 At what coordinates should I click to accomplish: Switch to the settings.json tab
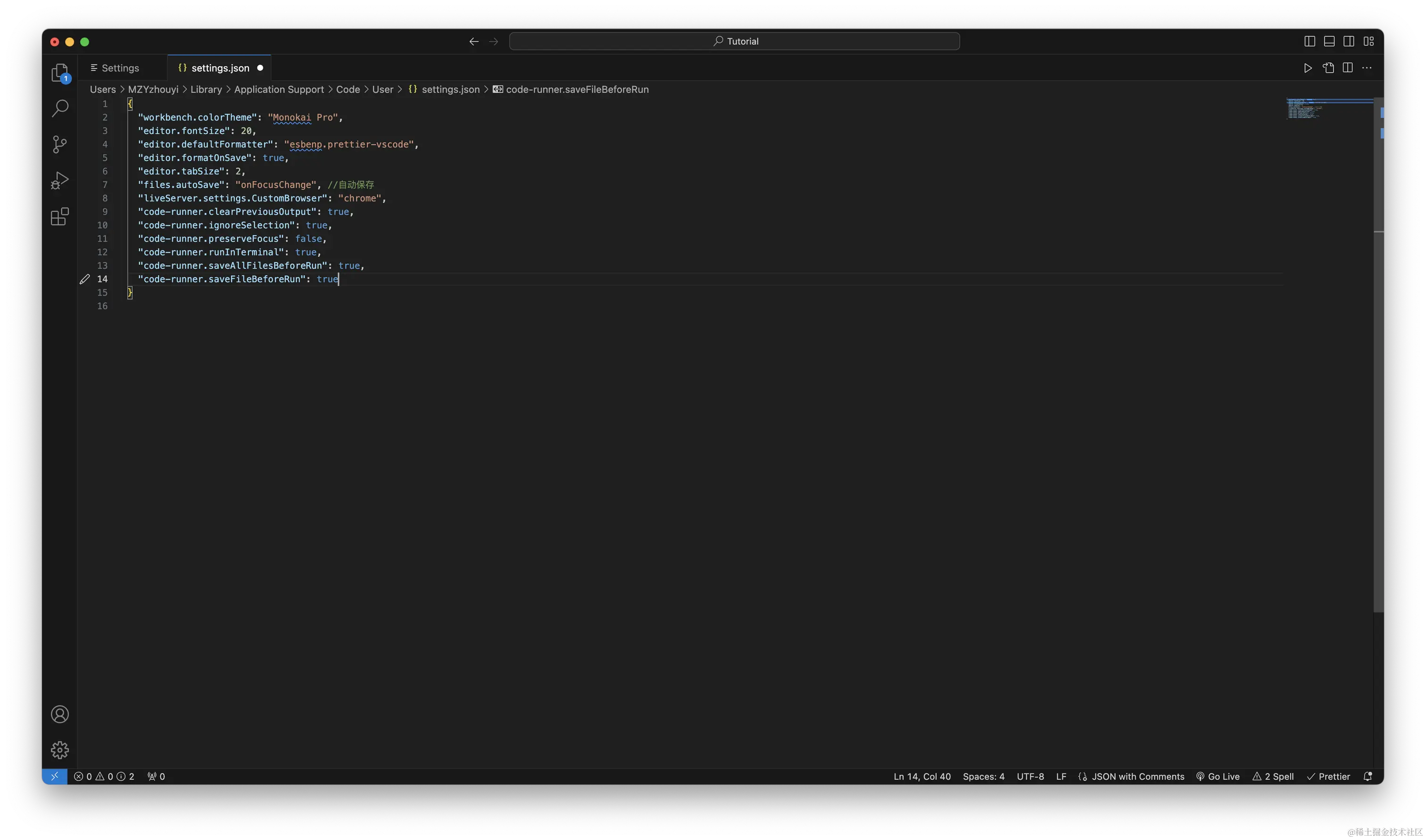pyautogui.click(x=219, y=67)
